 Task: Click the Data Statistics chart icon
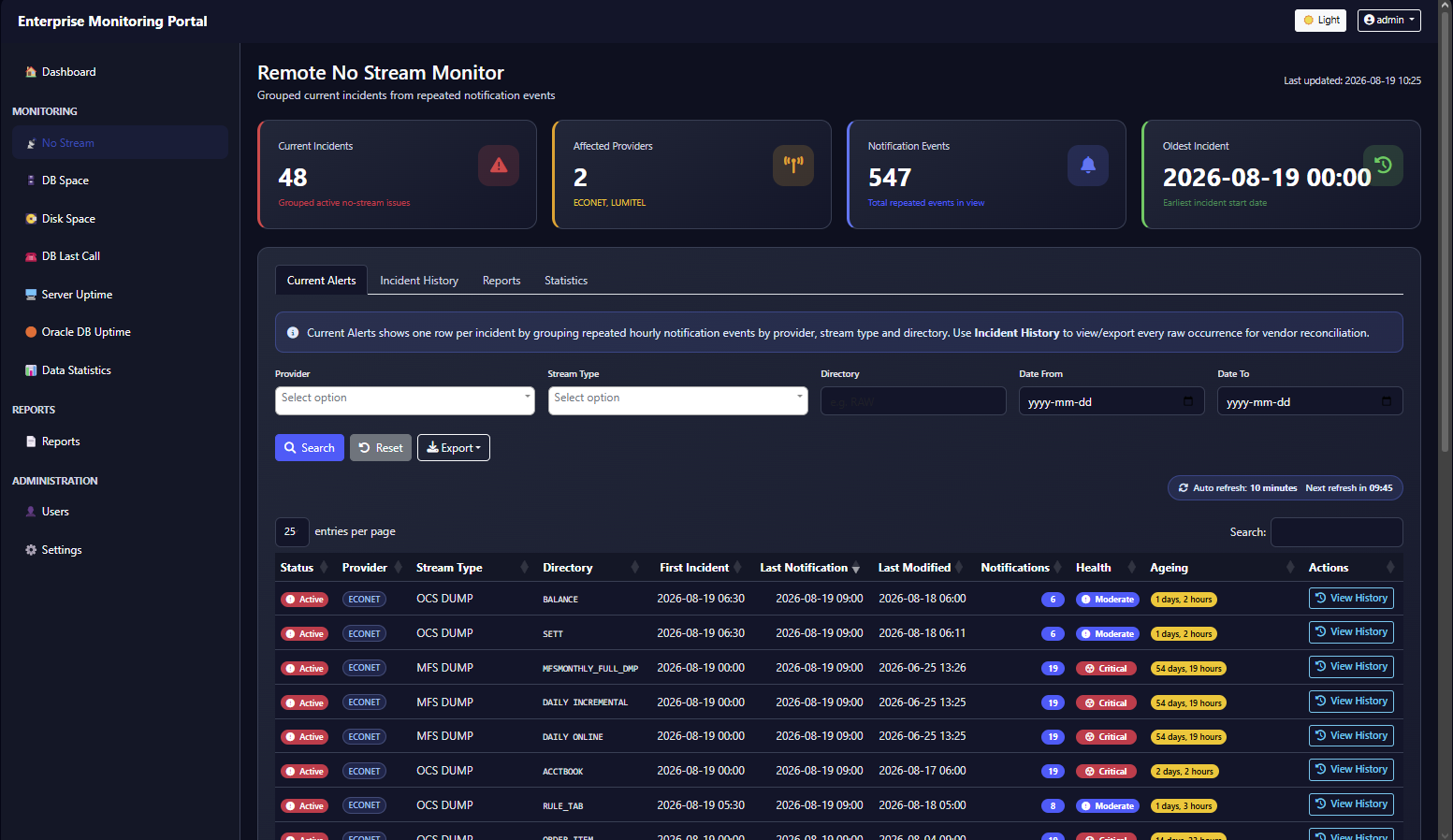[31, 370]
